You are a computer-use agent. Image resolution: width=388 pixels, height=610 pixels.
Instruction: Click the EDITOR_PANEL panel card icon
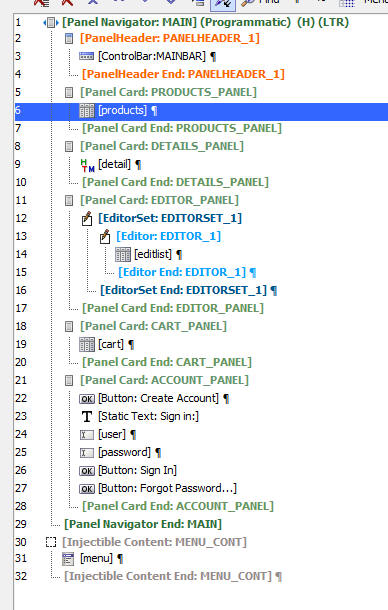pos(69,201)
